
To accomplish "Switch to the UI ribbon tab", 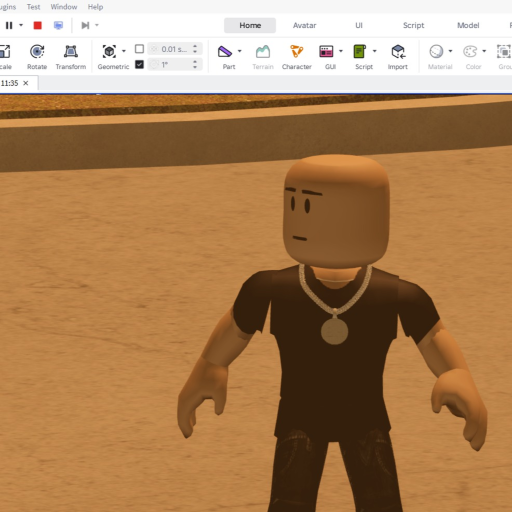I will coord(359,25).
